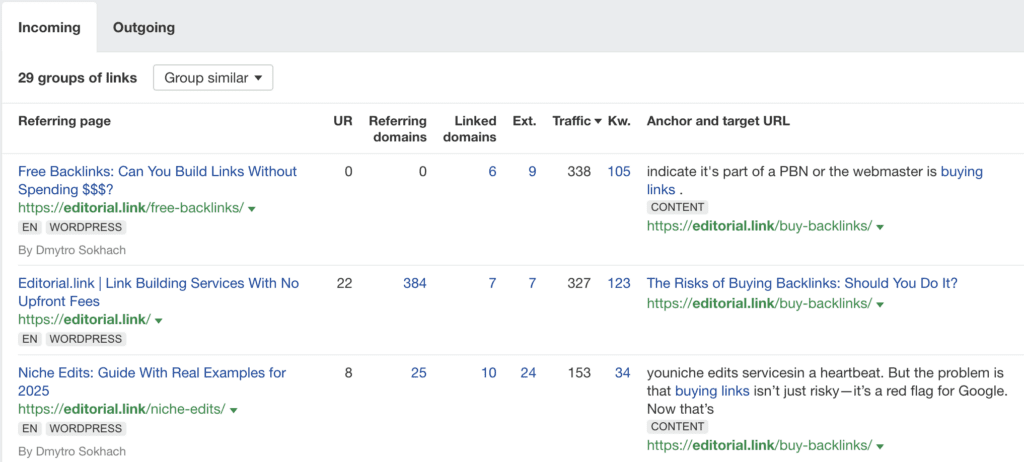Expand the editorial.link/ homepage URL arrow
Image resolution: width=1024 pixels, height=462 pixels.
pyautogui.click(x=159, y=321)
